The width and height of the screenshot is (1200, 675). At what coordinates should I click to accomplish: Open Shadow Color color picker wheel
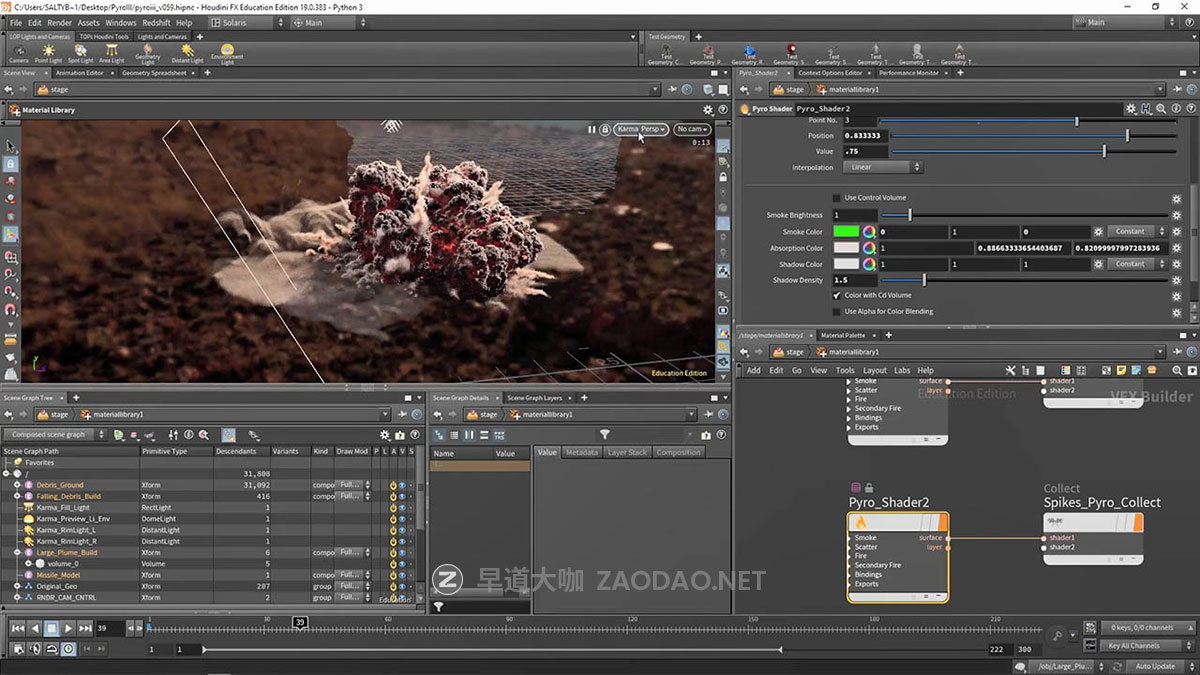pyautogui.click(x=870, y=264)
